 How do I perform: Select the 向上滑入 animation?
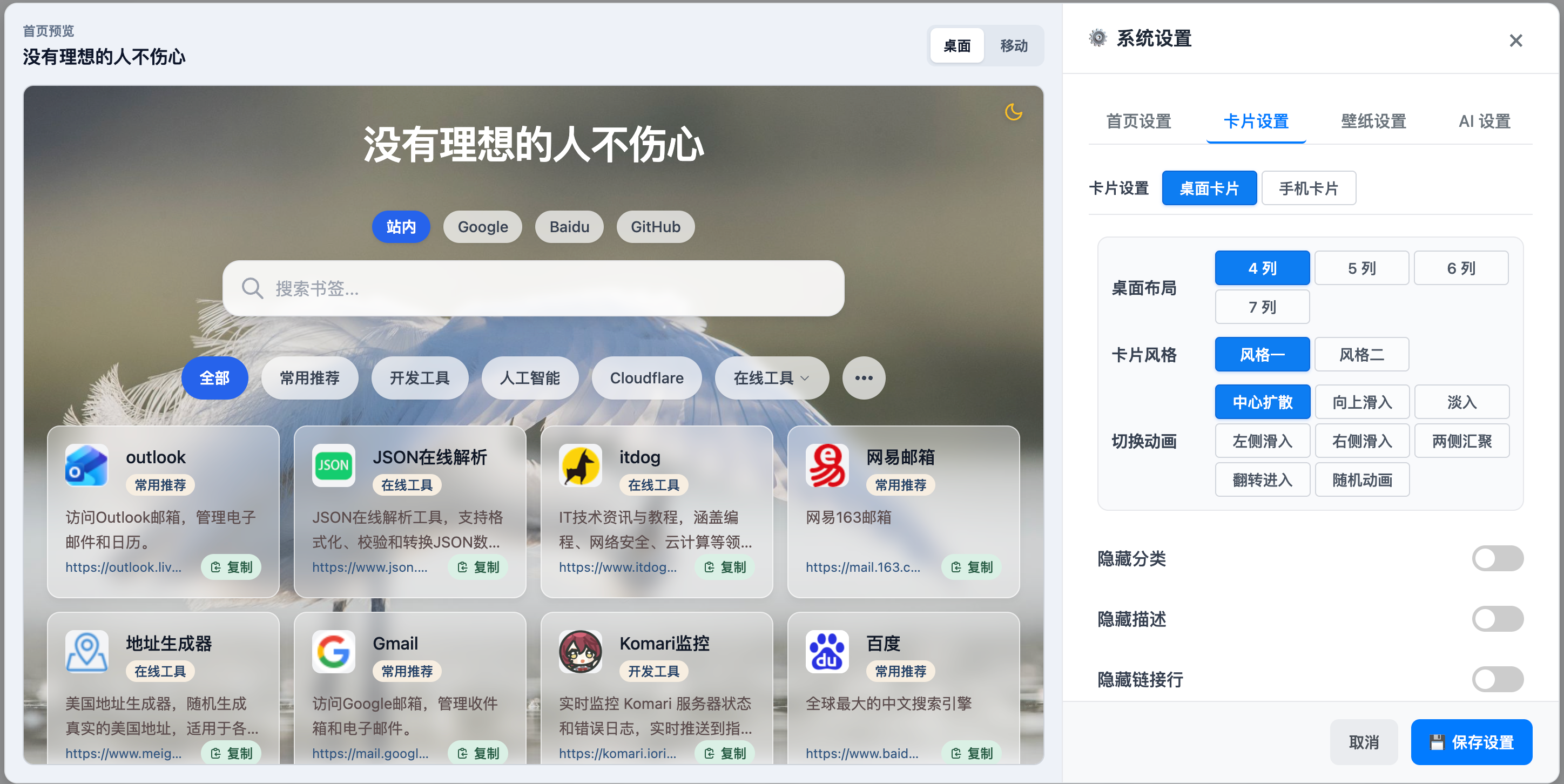point(1362,402)
